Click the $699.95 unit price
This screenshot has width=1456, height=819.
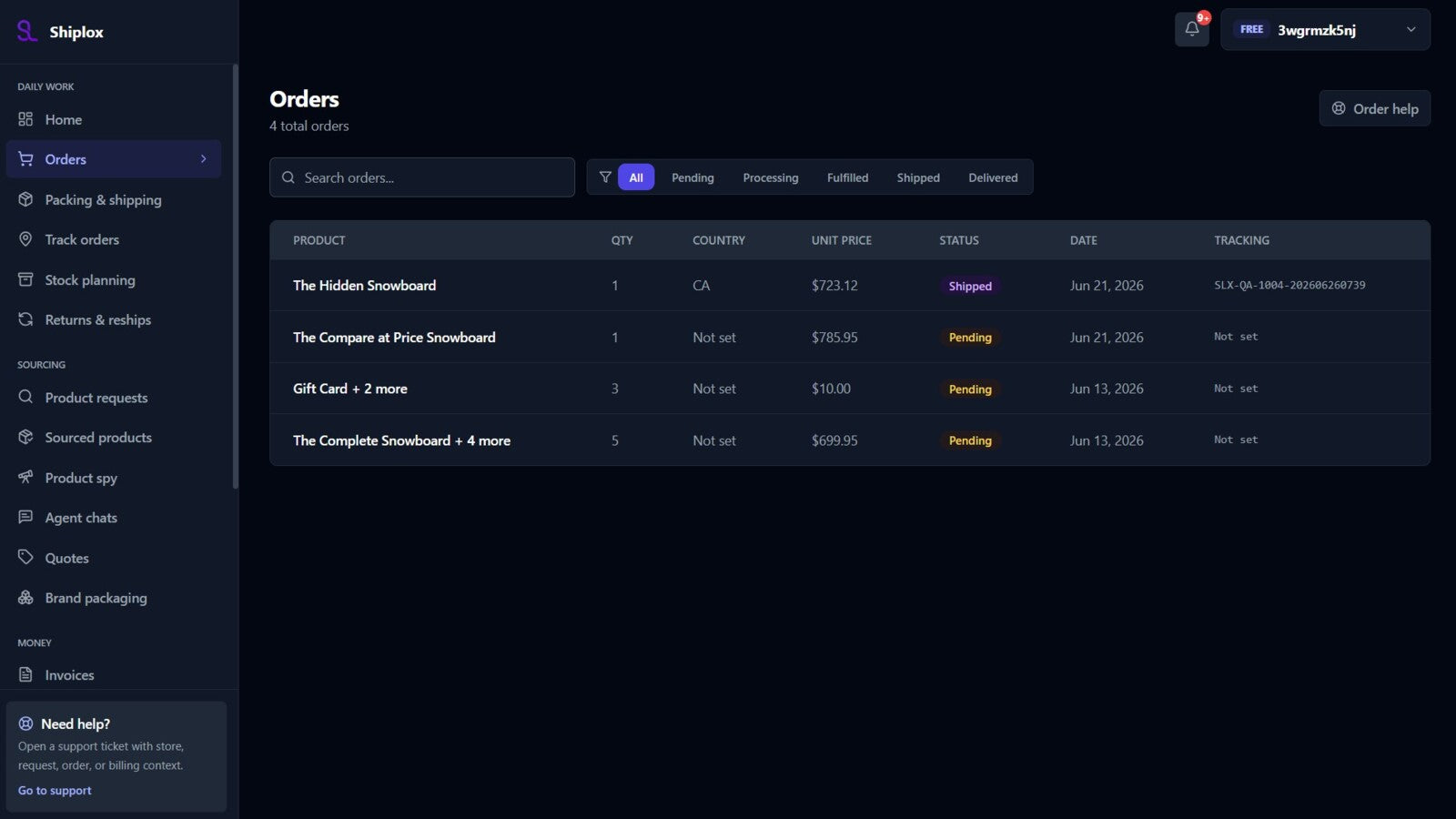pyautogui.click(x=834, y=440)
